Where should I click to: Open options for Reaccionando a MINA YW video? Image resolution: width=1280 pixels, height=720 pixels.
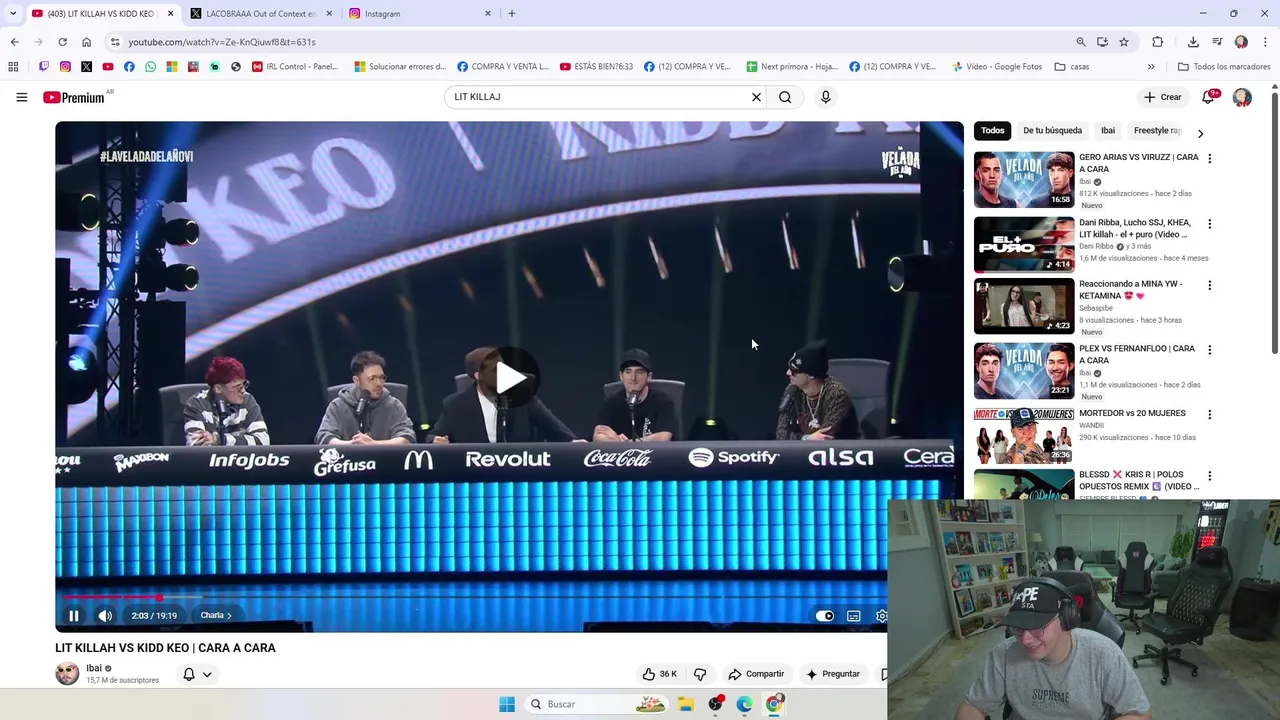(x=1209, y=285)
